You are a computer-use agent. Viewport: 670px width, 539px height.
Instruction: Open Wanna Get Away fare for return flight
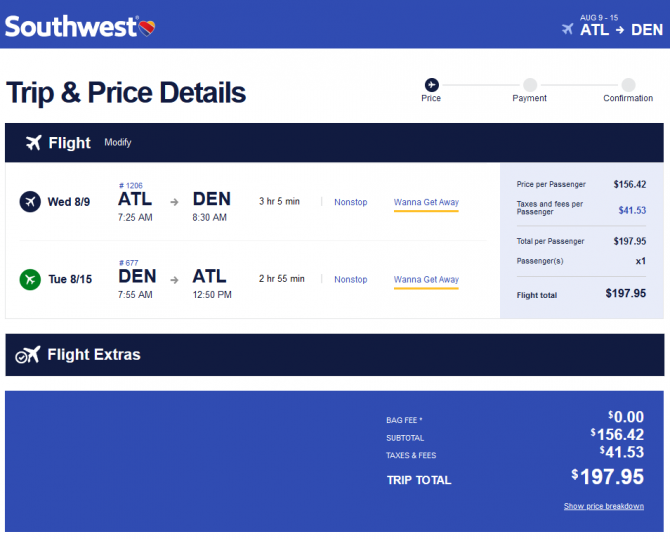coord(426,280)
